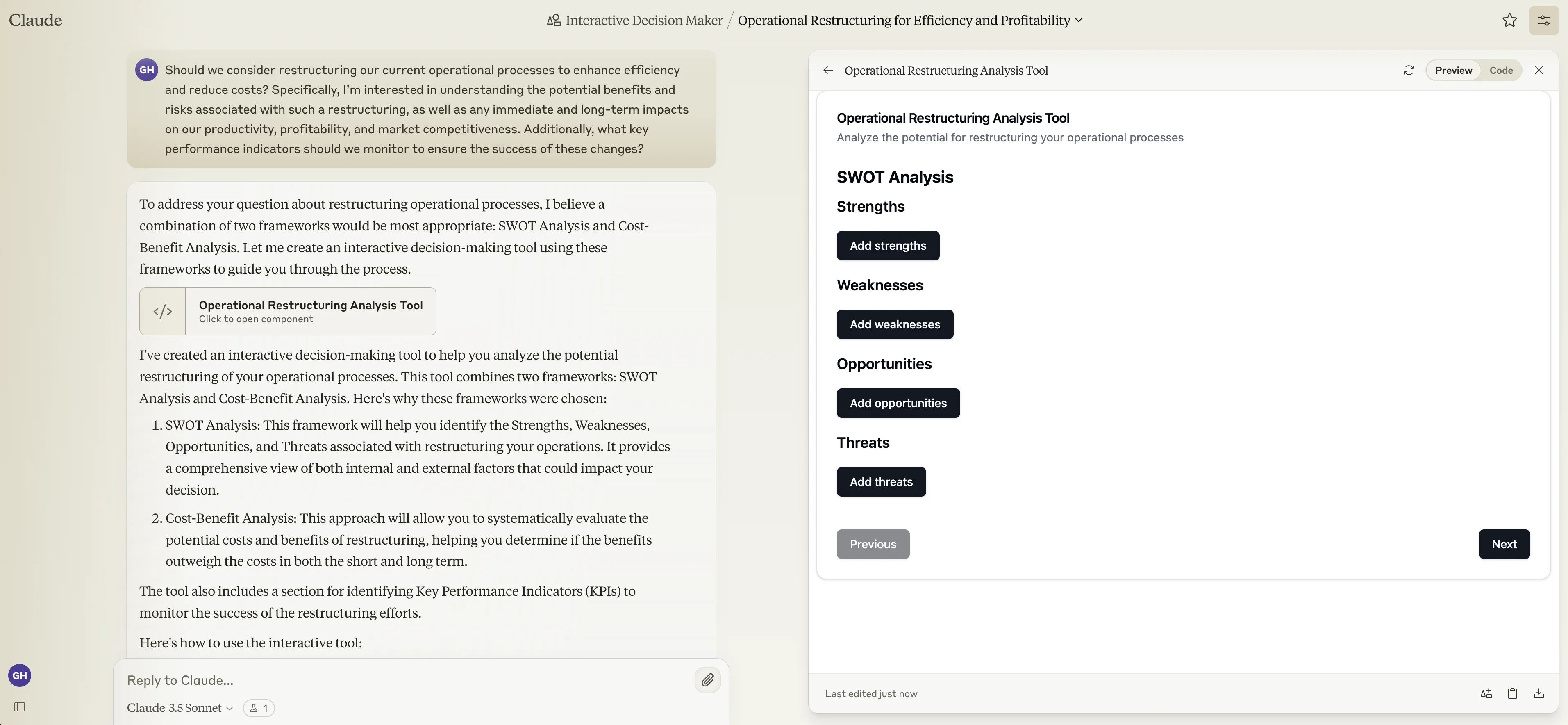Image resolution: width=1568 pixels, height=725 pixels.
Task: Open Claude home logo
Action: (35, 20)
